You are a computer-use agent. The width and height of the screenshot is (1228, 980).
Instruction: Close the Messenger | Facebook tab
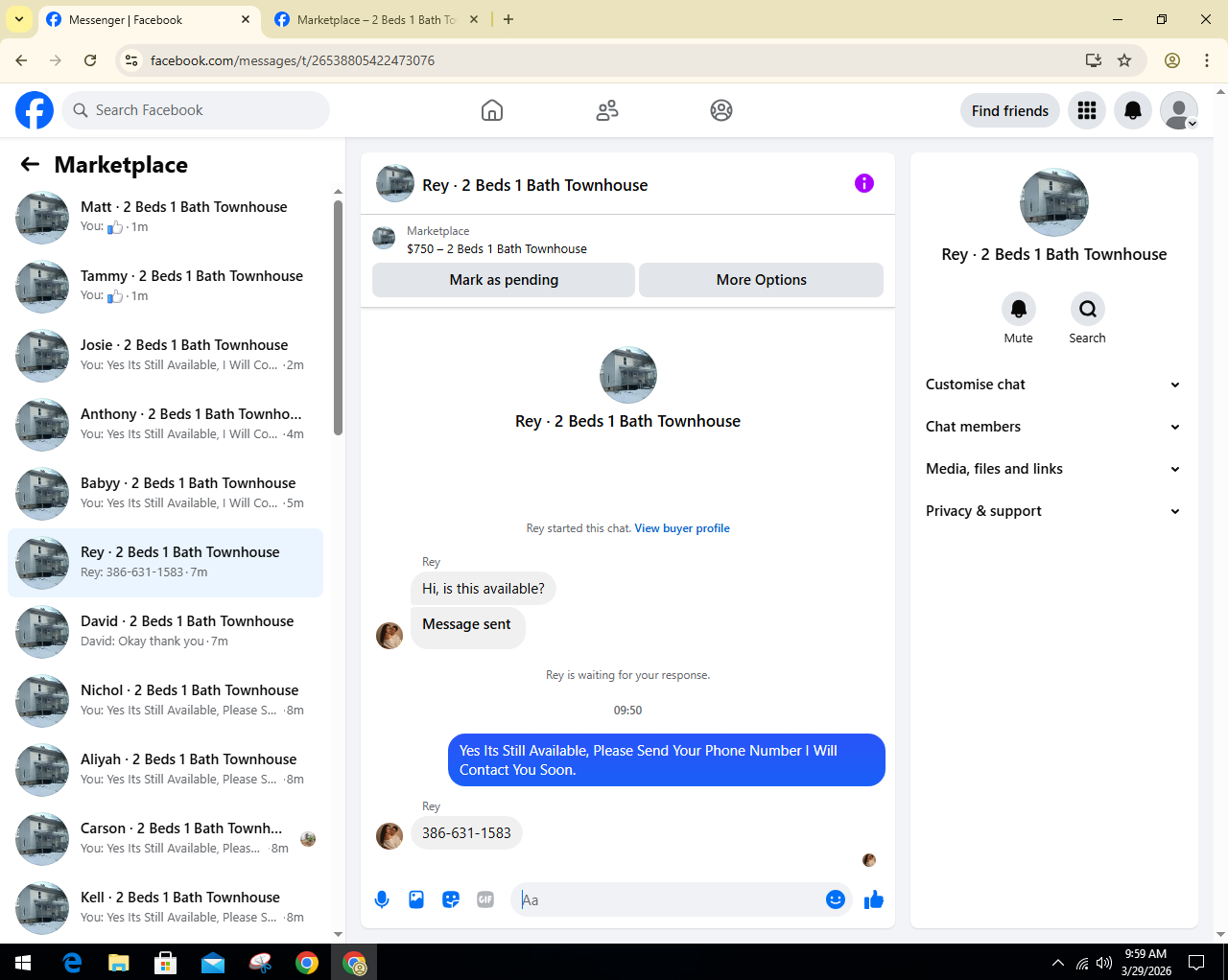(x=246, y=19)
